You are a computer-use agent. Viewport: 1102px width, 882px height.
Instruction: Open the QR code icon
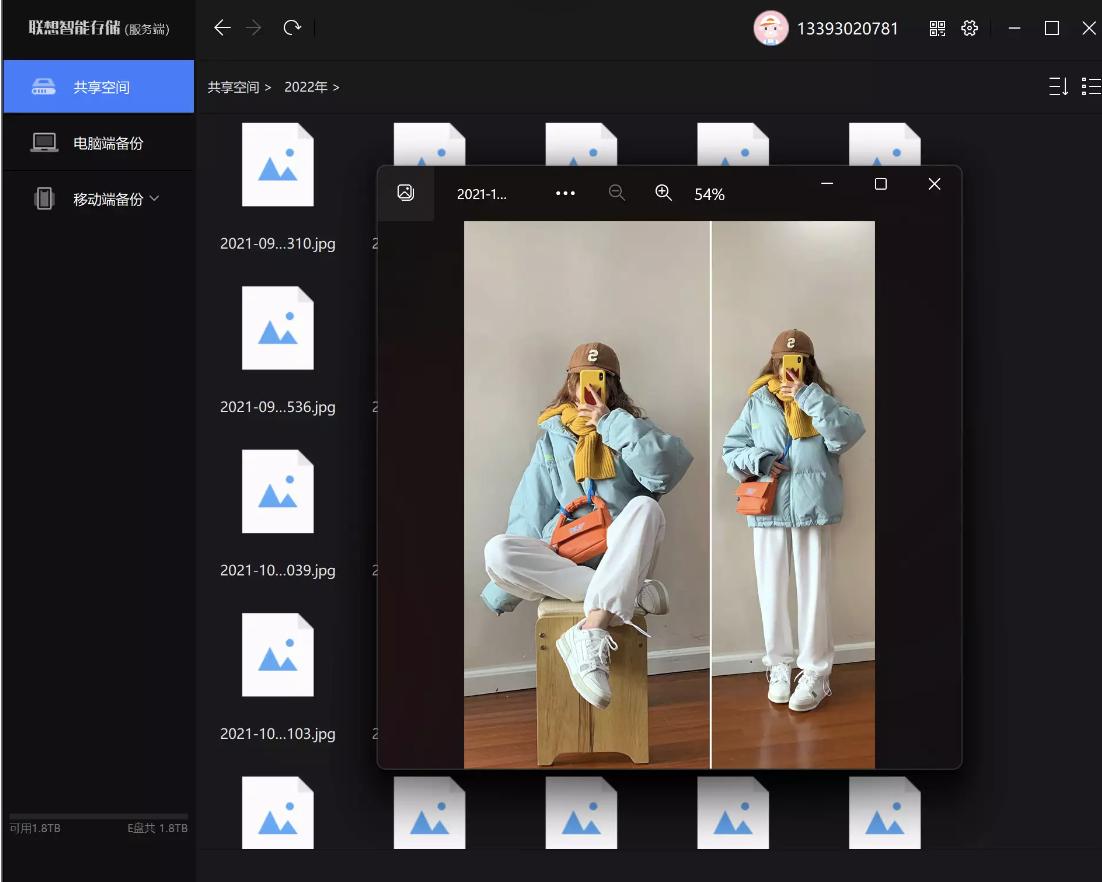click(x=937, y=29)
